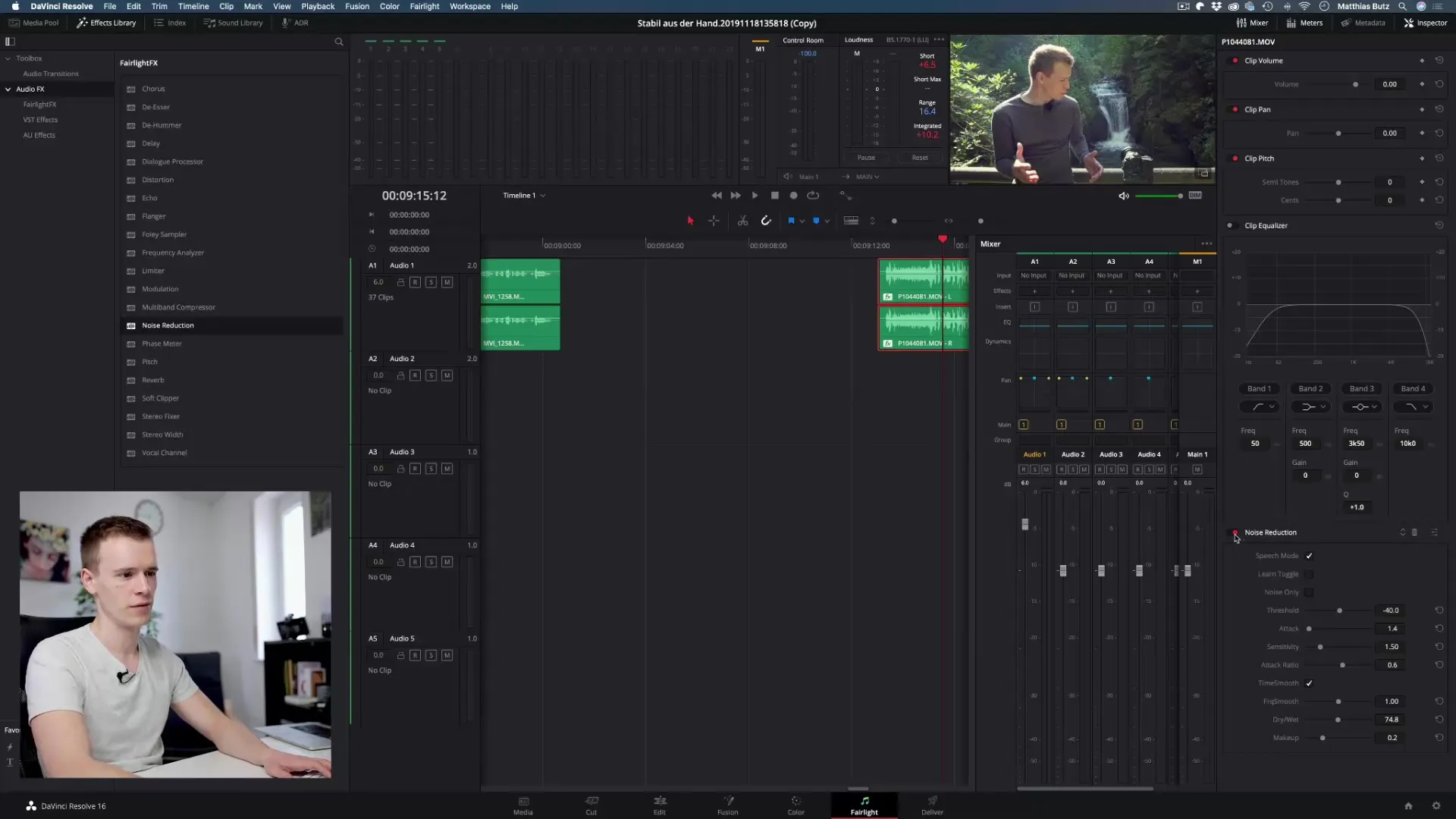Click the Band 1 Freq value field
Viewport: 1456px width, 819px height.
[x=1255, y=444]
